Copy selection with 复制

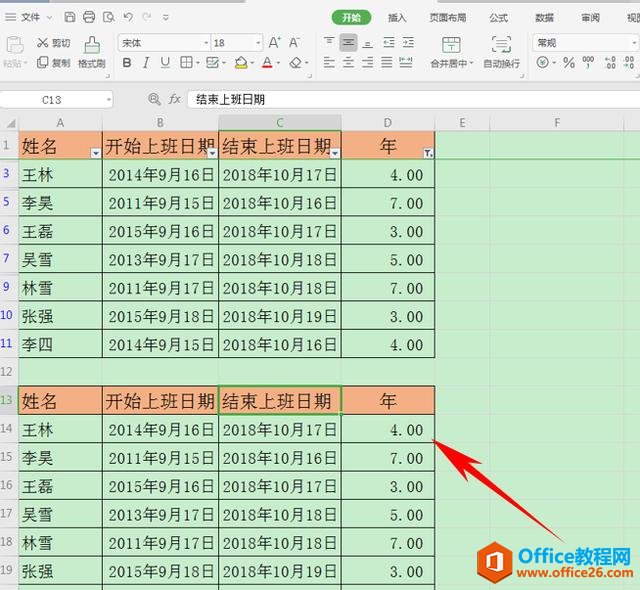tap(53, 63)
